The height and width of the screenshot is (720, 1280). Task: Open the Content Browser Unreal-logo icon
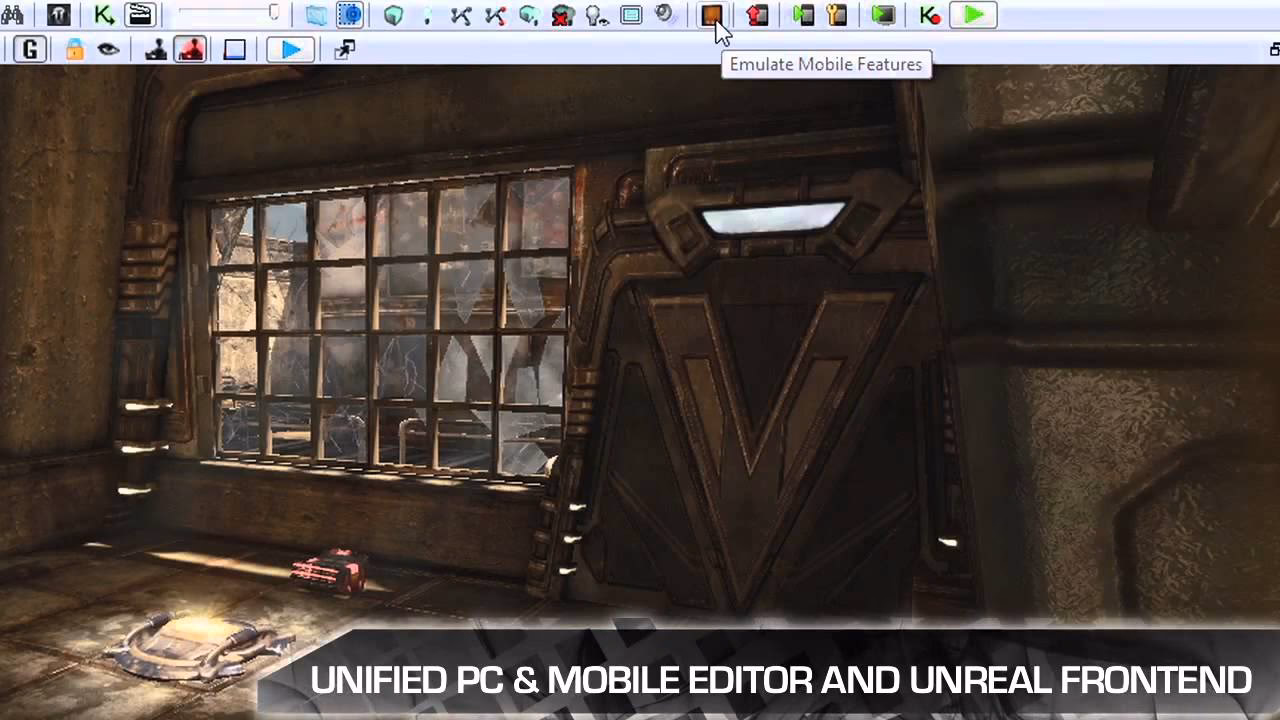pyautogui.click(x=59, y=15)
